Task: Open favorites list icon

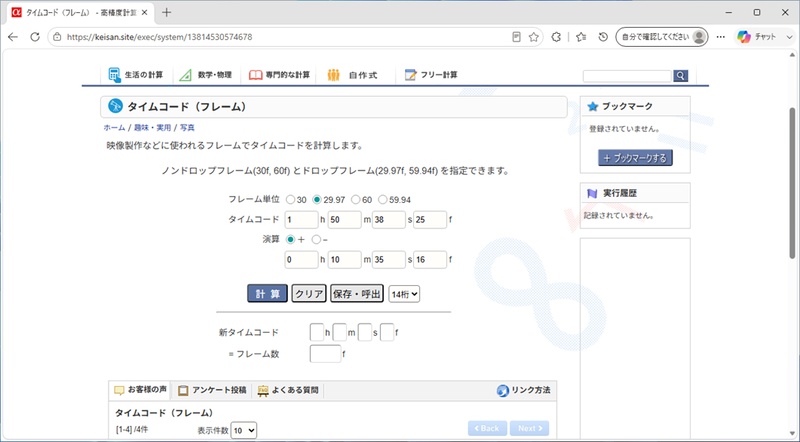Action: click(581, 37)
